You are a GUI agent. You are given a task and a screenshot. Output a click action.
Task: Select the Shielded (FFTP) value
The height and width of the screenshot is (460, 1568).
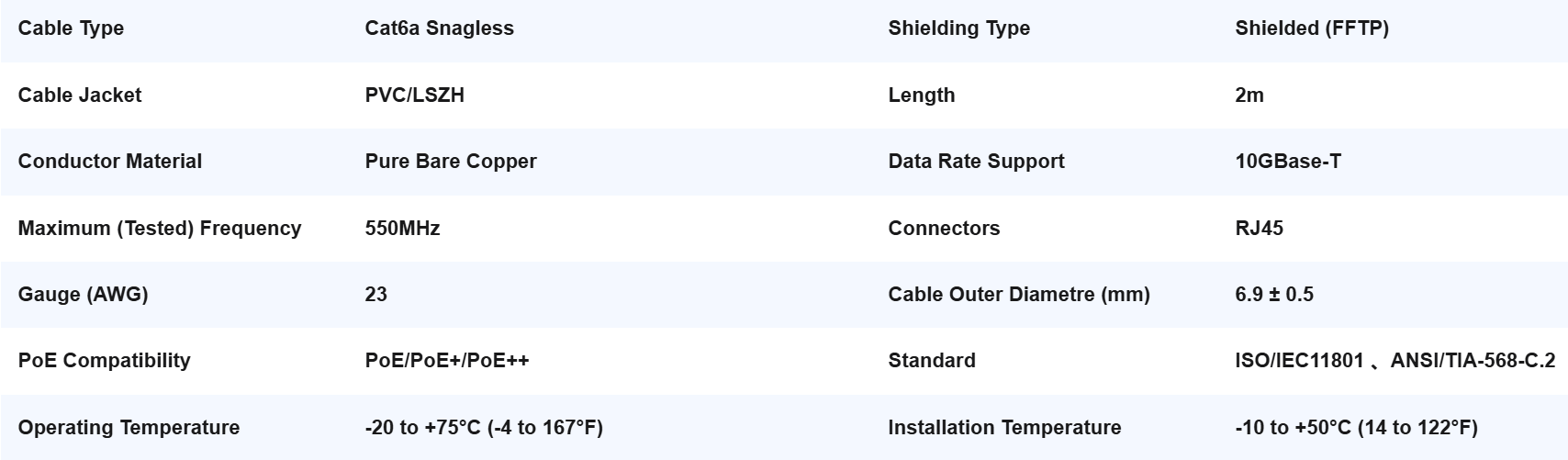[1312, 28]
